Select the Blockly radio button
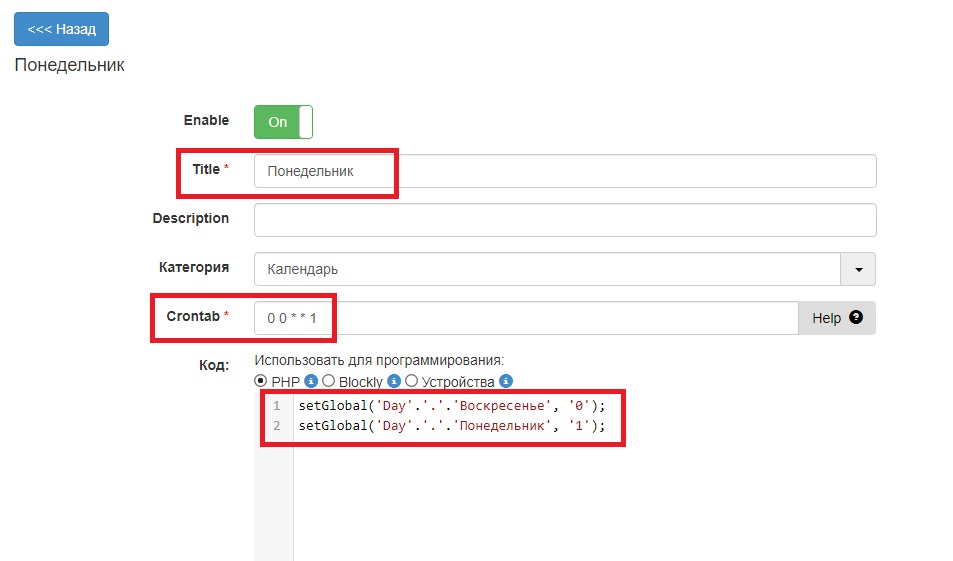The width and height of the screenshot is (953, 561). [x=328, y=381]
